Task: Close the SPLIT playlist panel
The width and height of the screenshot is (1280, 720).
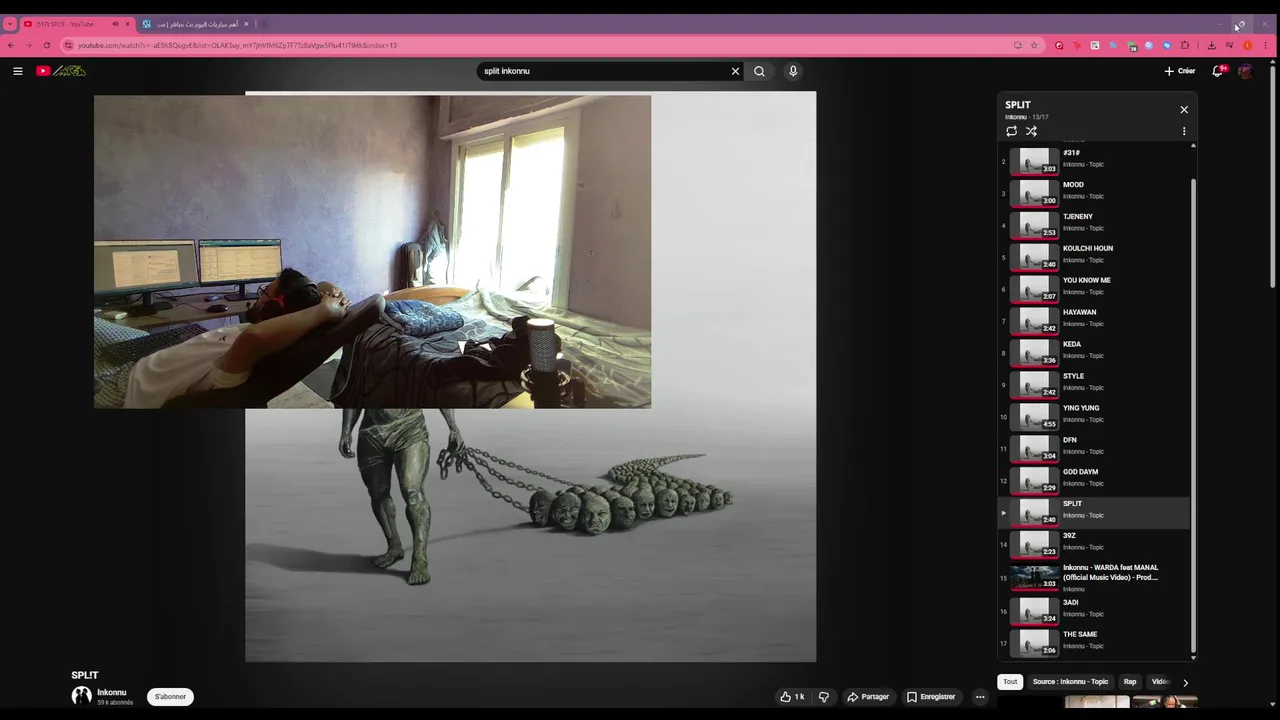Action: click(1184, 110)
